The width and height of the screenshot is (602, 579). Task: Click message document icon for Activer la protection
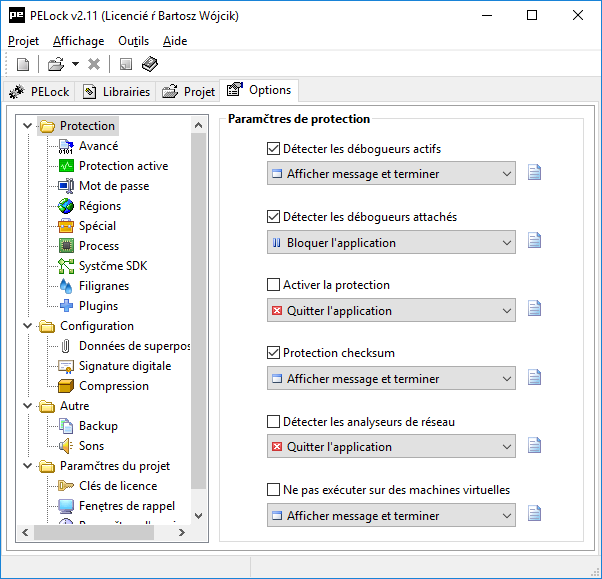point(534,308)
